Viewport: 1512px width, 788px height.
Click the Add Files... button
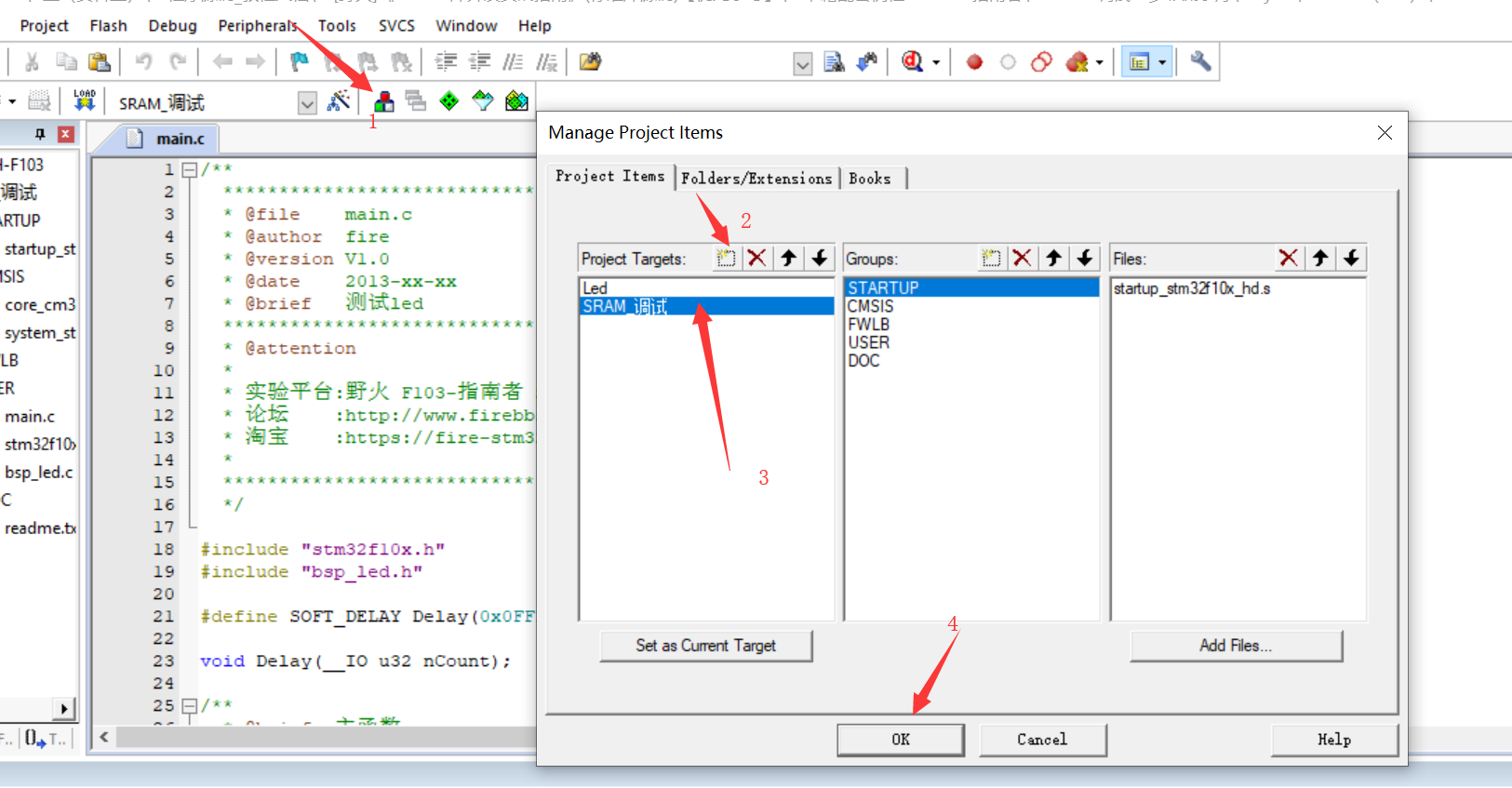(x=1236, y=646)
